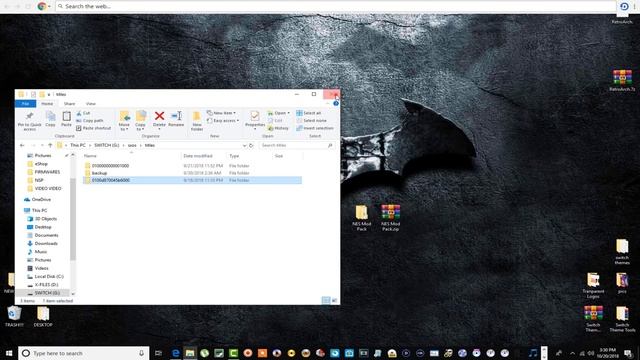
Task: Click the taskbar Type here to search box
Action: click(84, 353)
